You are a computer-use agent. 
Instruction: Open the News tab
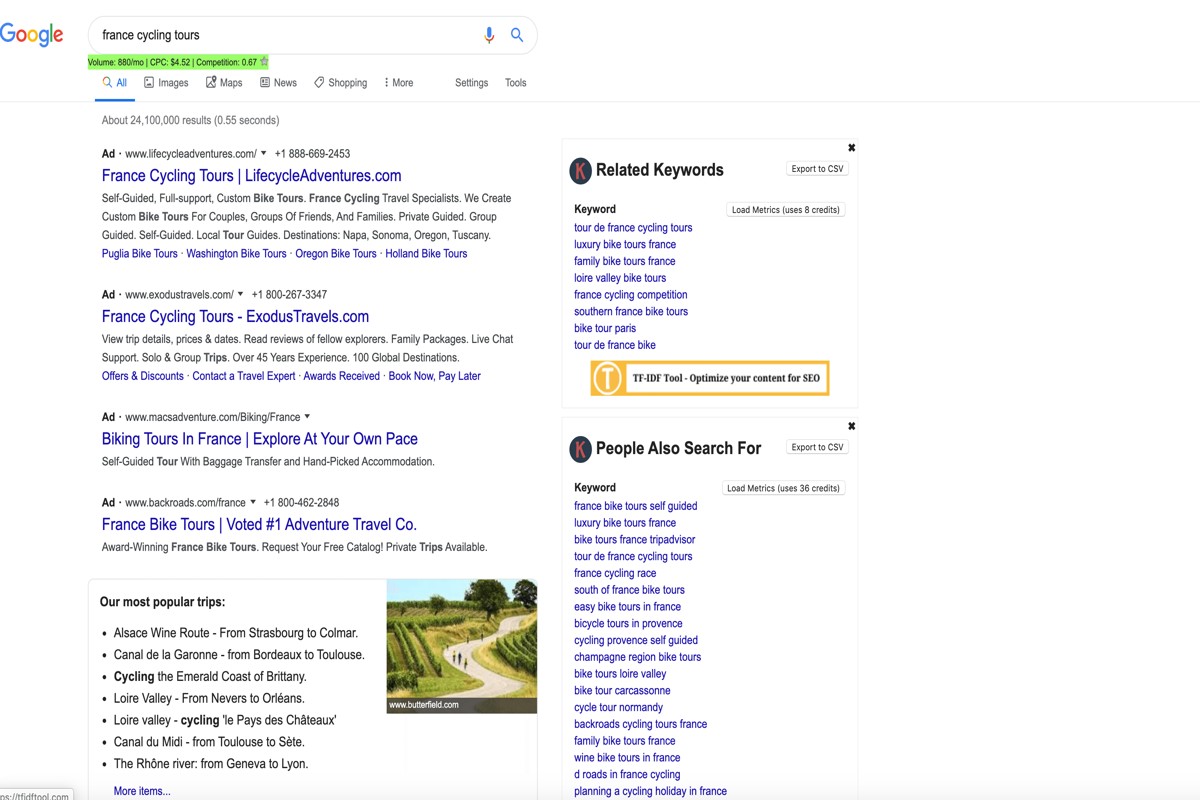click(278, 83)
